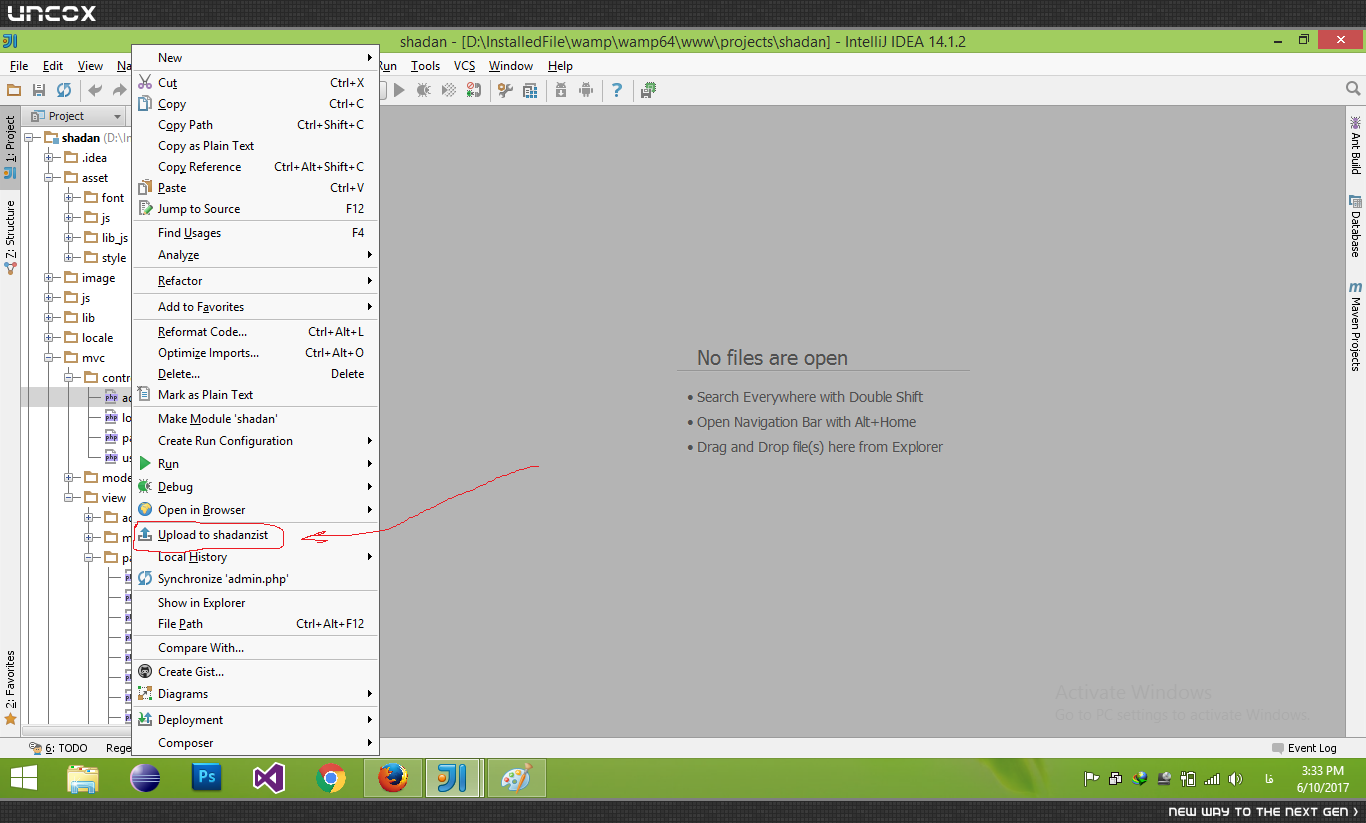Click the Help question mark toolbar icon
The image size is (1366, 823).
coord(617,90)
